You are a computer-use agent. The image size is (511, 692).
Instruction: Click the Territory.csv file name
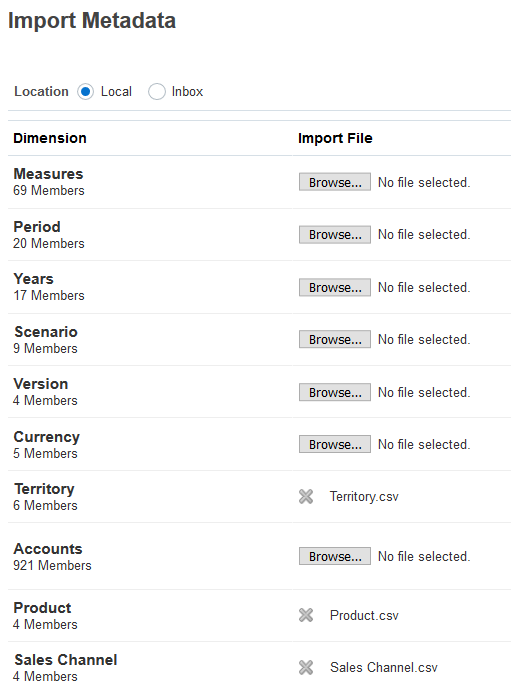(x=364, y=496)
